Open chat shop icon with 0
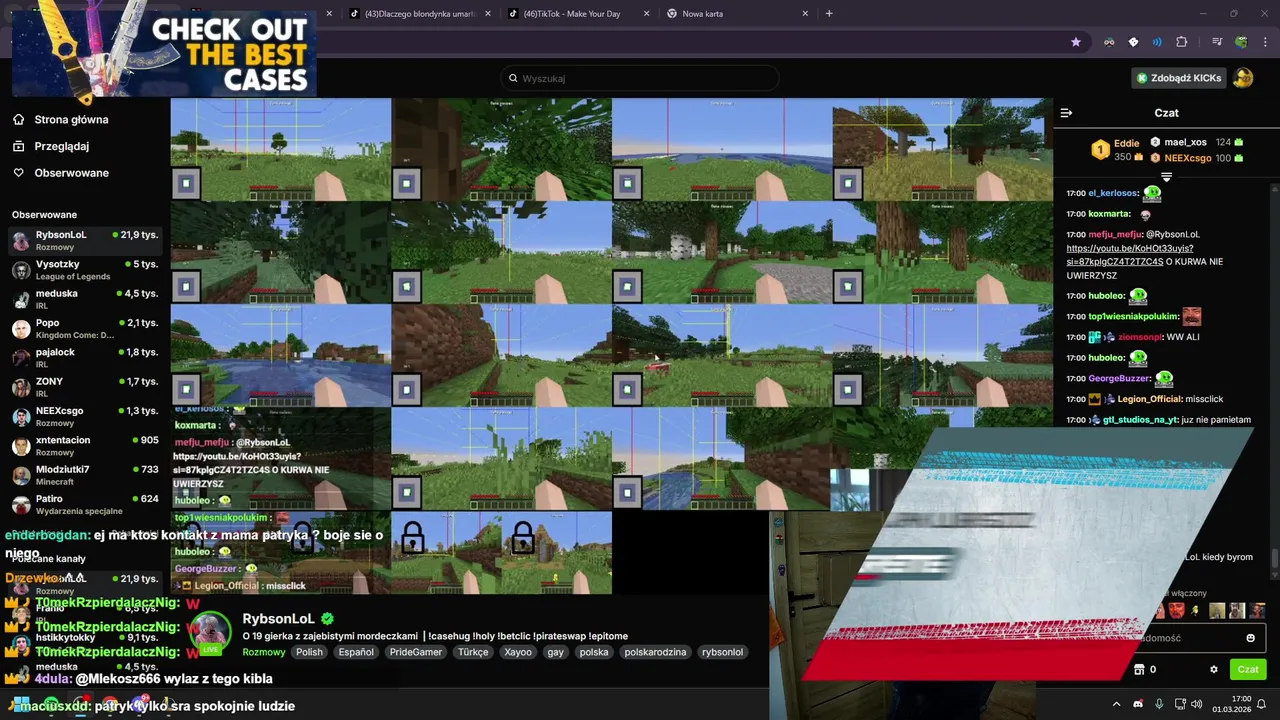 [x=1145, y=669]
